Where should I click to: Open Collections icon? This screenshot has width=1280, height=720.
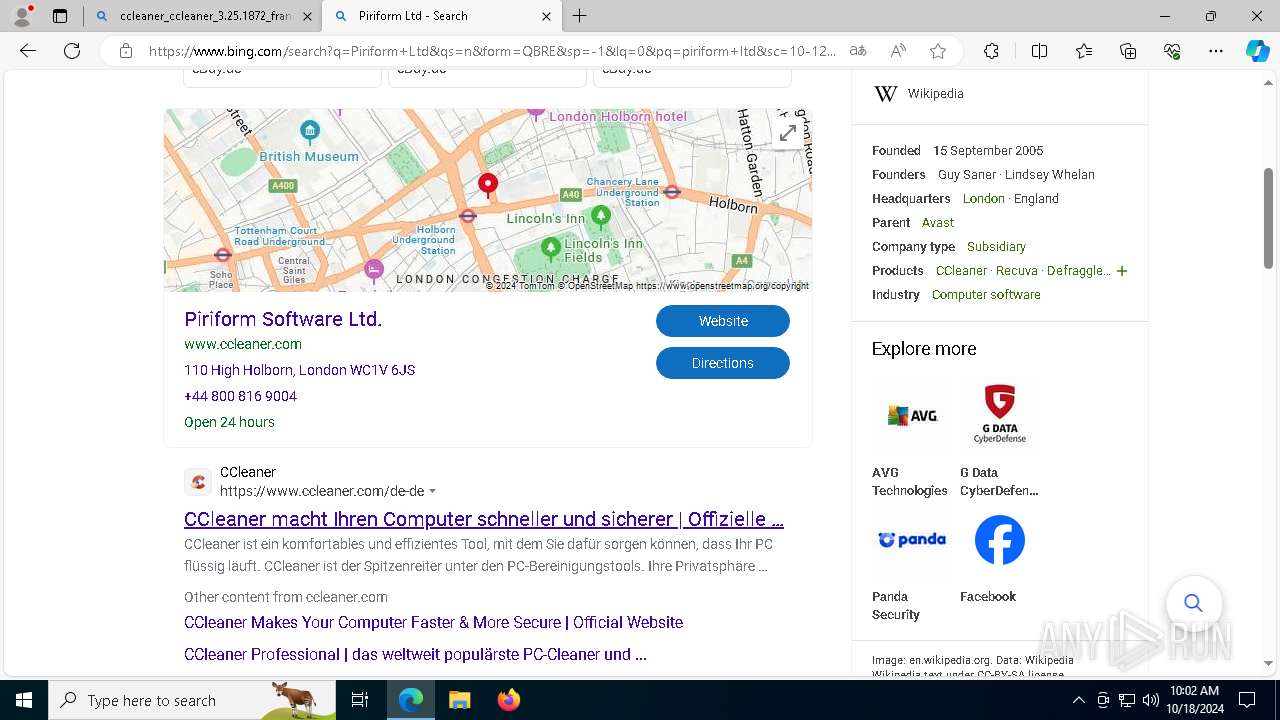tap(1128, 51)
